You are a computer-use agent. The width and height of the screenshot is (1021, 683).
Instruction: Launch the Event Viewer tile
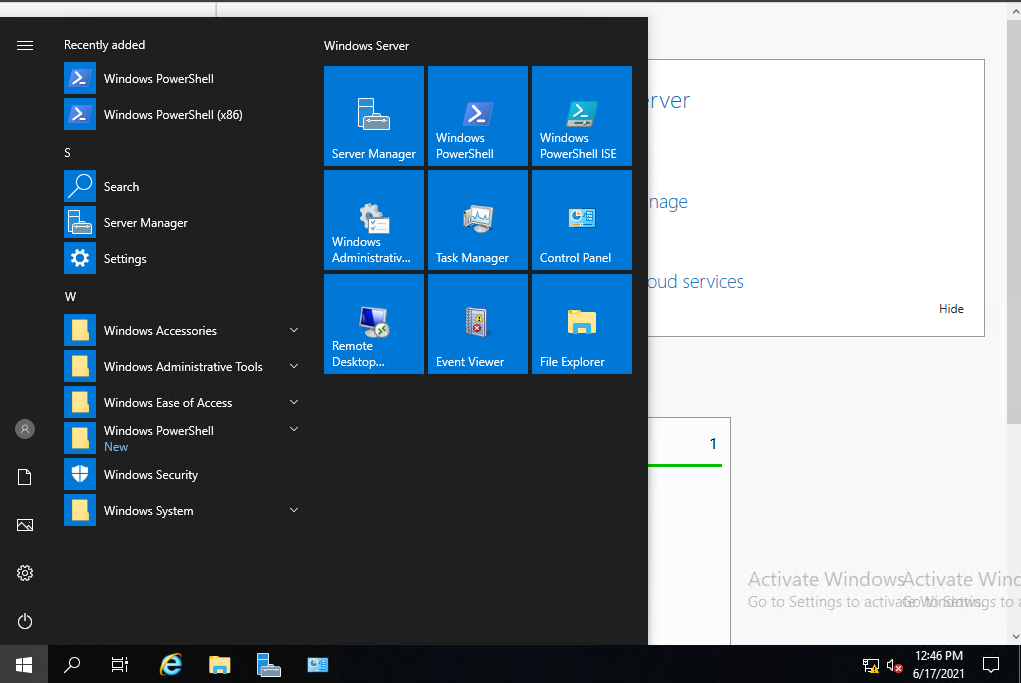(x=478, y=324)
